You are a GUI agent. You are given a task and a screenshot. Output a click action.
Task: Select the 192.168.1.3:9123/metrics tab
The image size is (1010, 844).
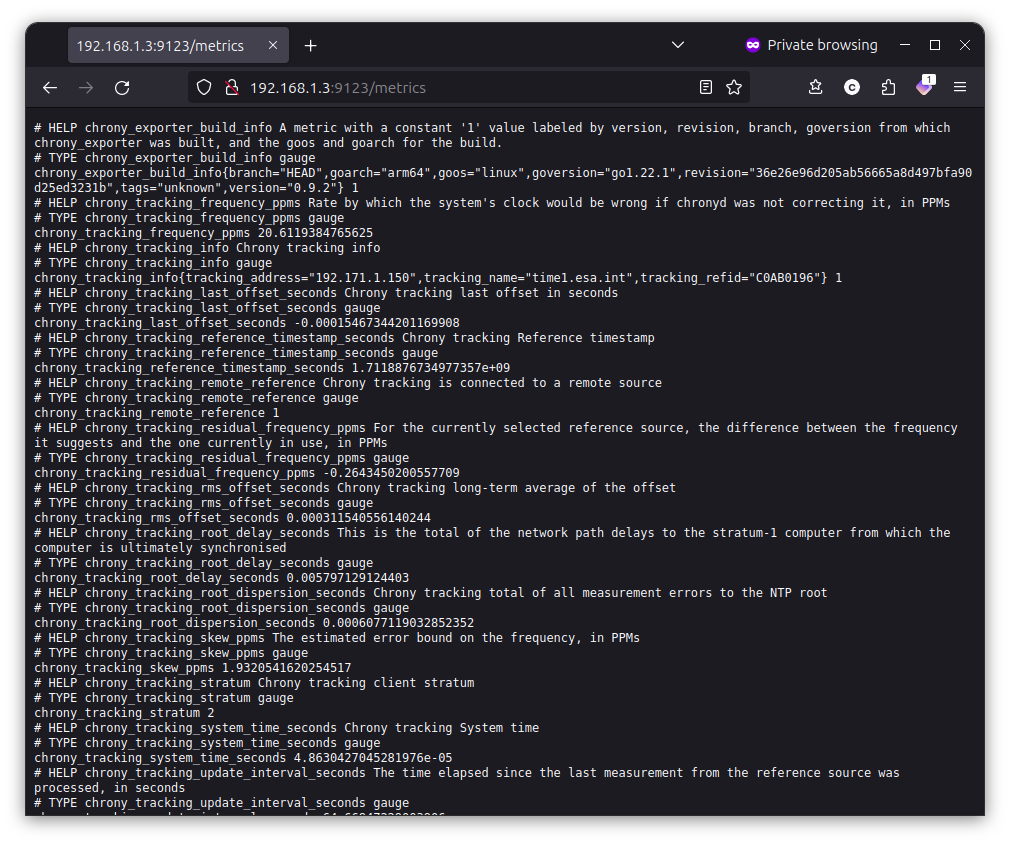(x=160, y=45)
